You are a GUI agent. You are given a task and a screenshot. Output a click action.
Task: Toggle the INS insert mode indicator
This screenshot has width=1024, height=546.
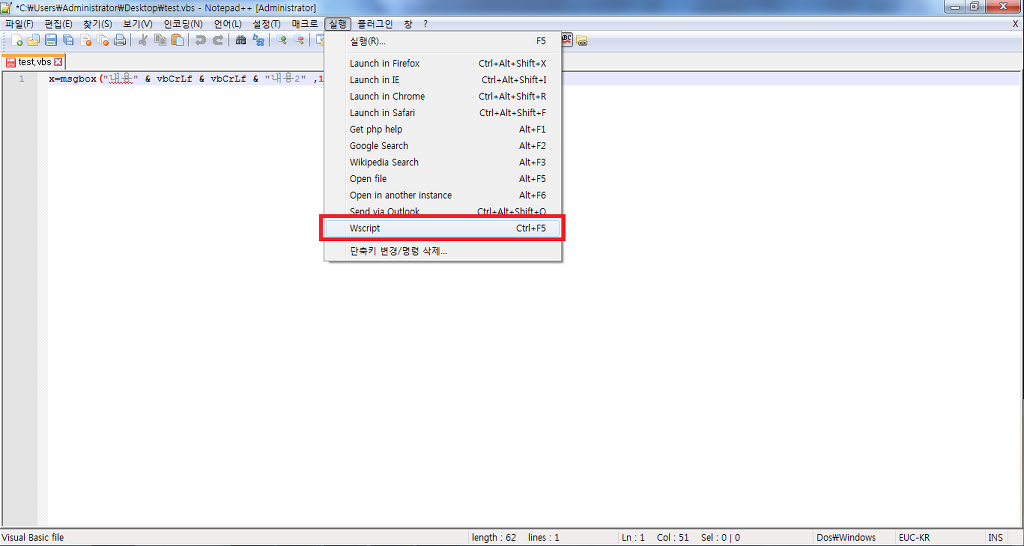[995, 538]
